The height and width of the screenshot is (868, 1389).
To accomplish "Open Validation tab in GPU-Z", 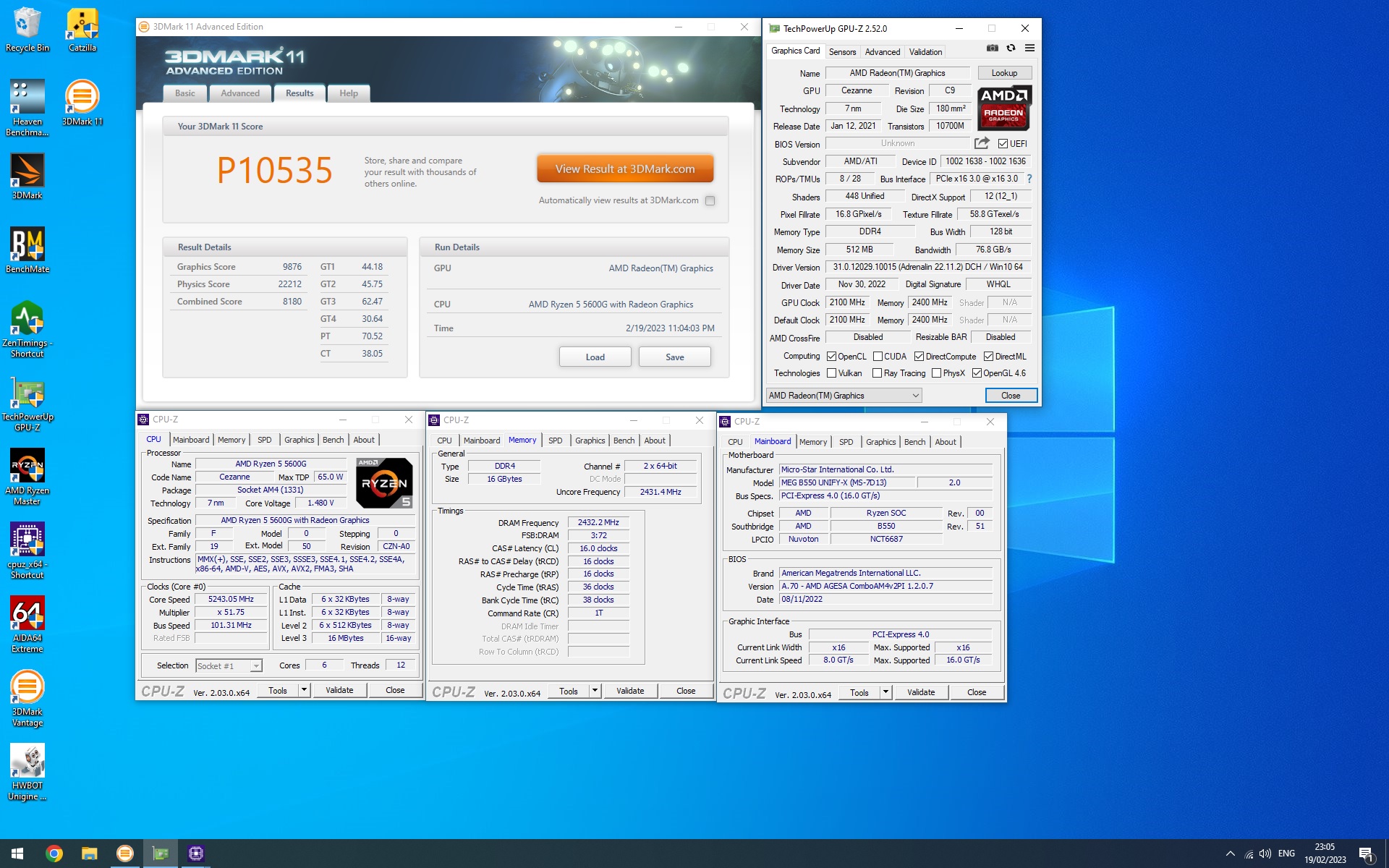I will click(925, 52).
